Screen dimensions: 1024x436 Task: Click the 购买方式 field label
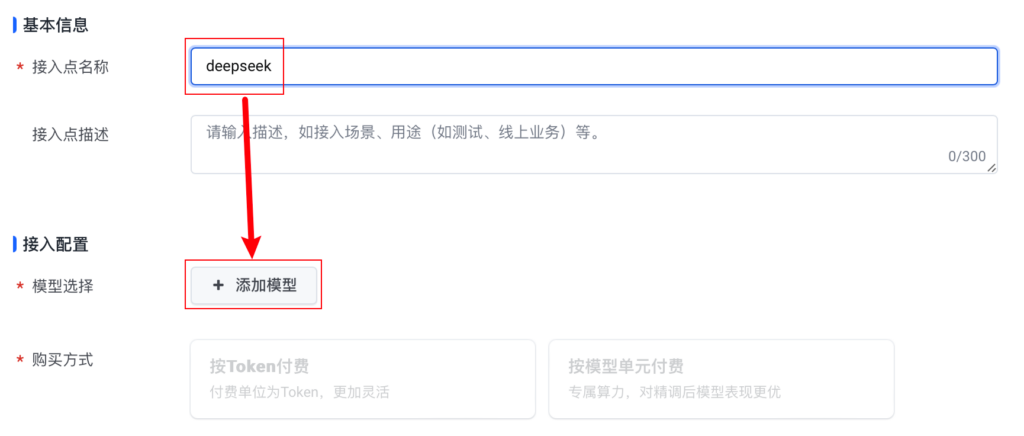63,359
